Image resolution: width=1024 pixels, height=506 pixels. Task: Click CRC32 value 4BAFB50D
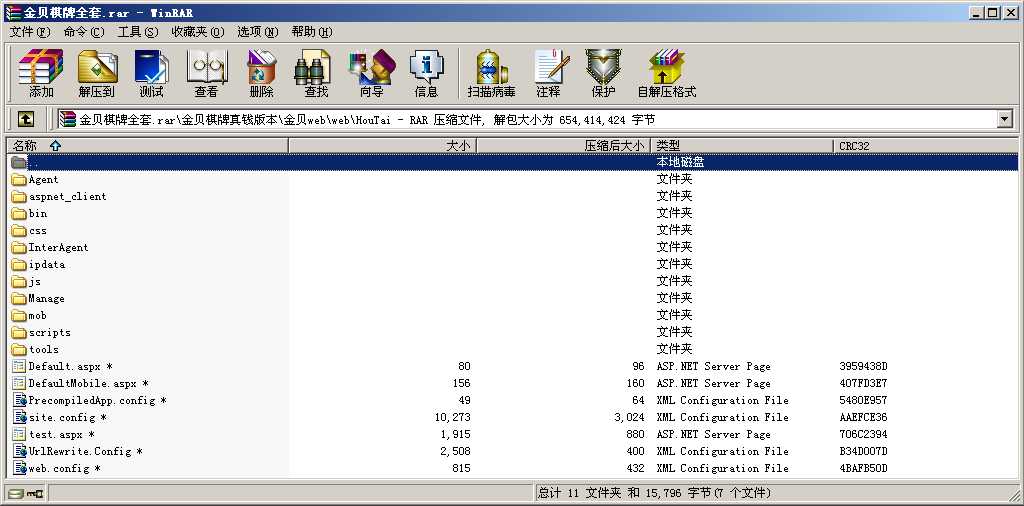(x=863, y=468)
